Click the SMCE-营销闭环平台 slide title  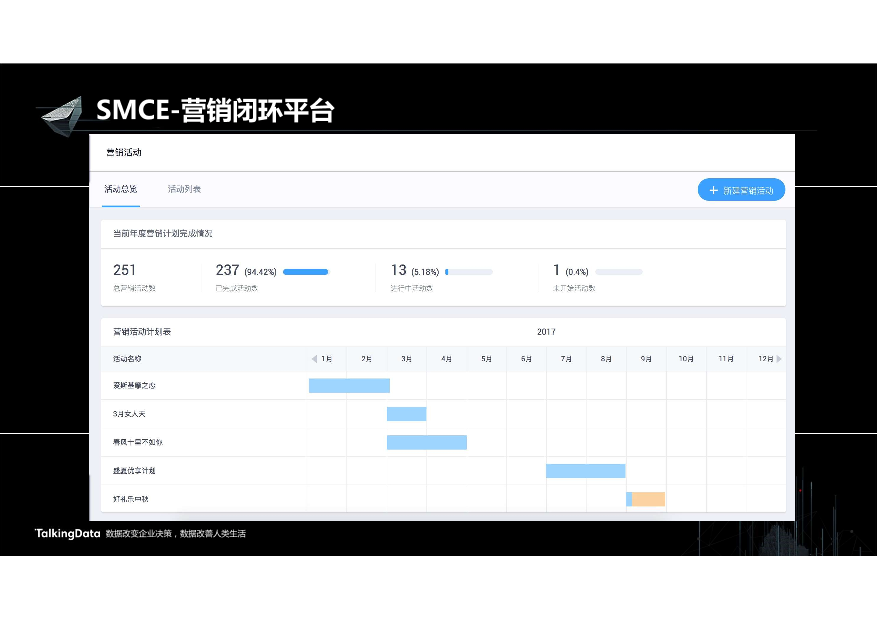(x=215, y=110)
